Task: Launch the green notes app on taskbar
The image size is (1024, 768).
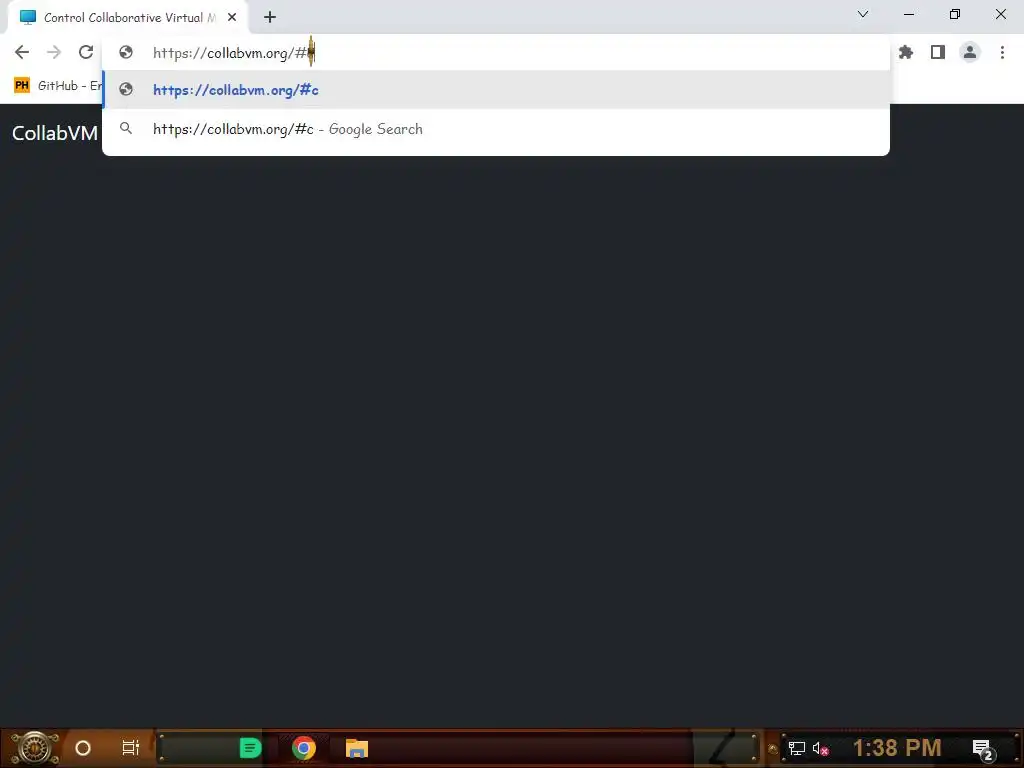Action: pyautogui.click(x=250, y=748)
